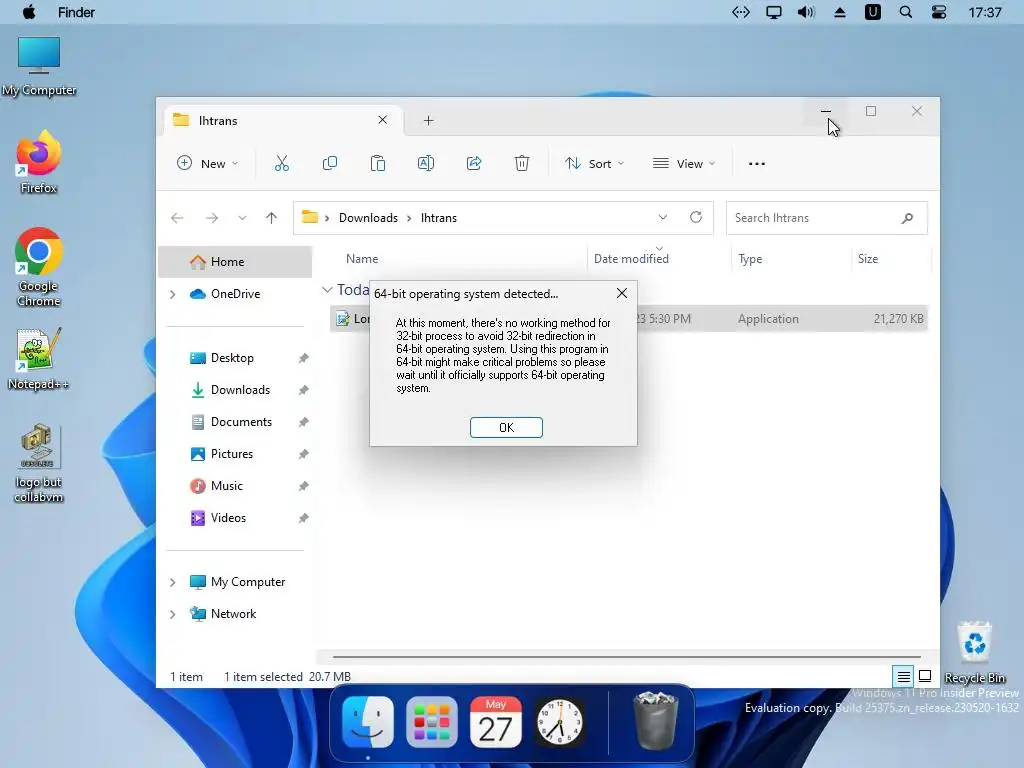Open recent locations chevron dropdown
Screen dimensions: 1024x768
point(242,218)
